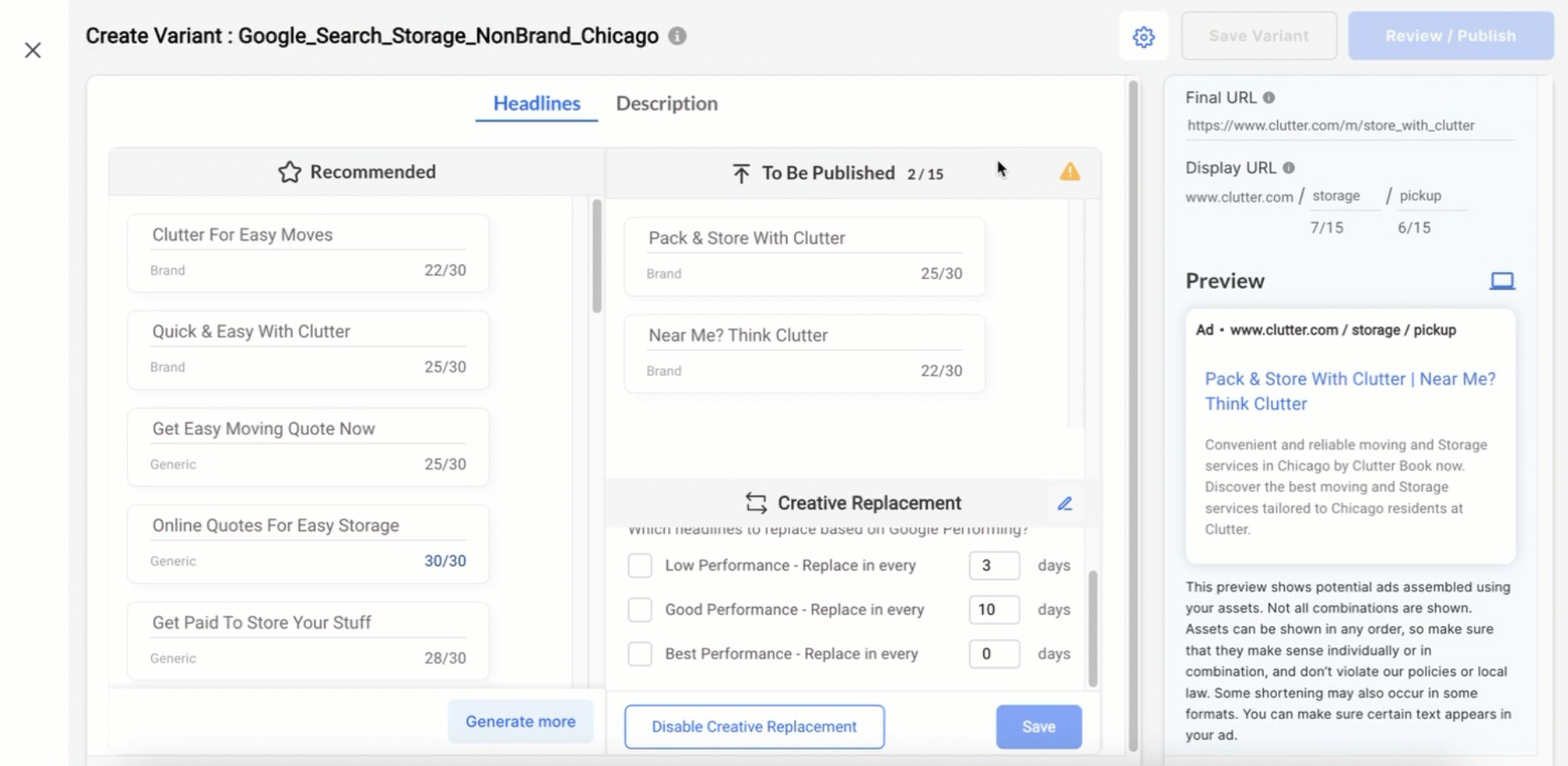1568x766 pixels.
Task: Click Generate more button
Action: click(520, 721)
